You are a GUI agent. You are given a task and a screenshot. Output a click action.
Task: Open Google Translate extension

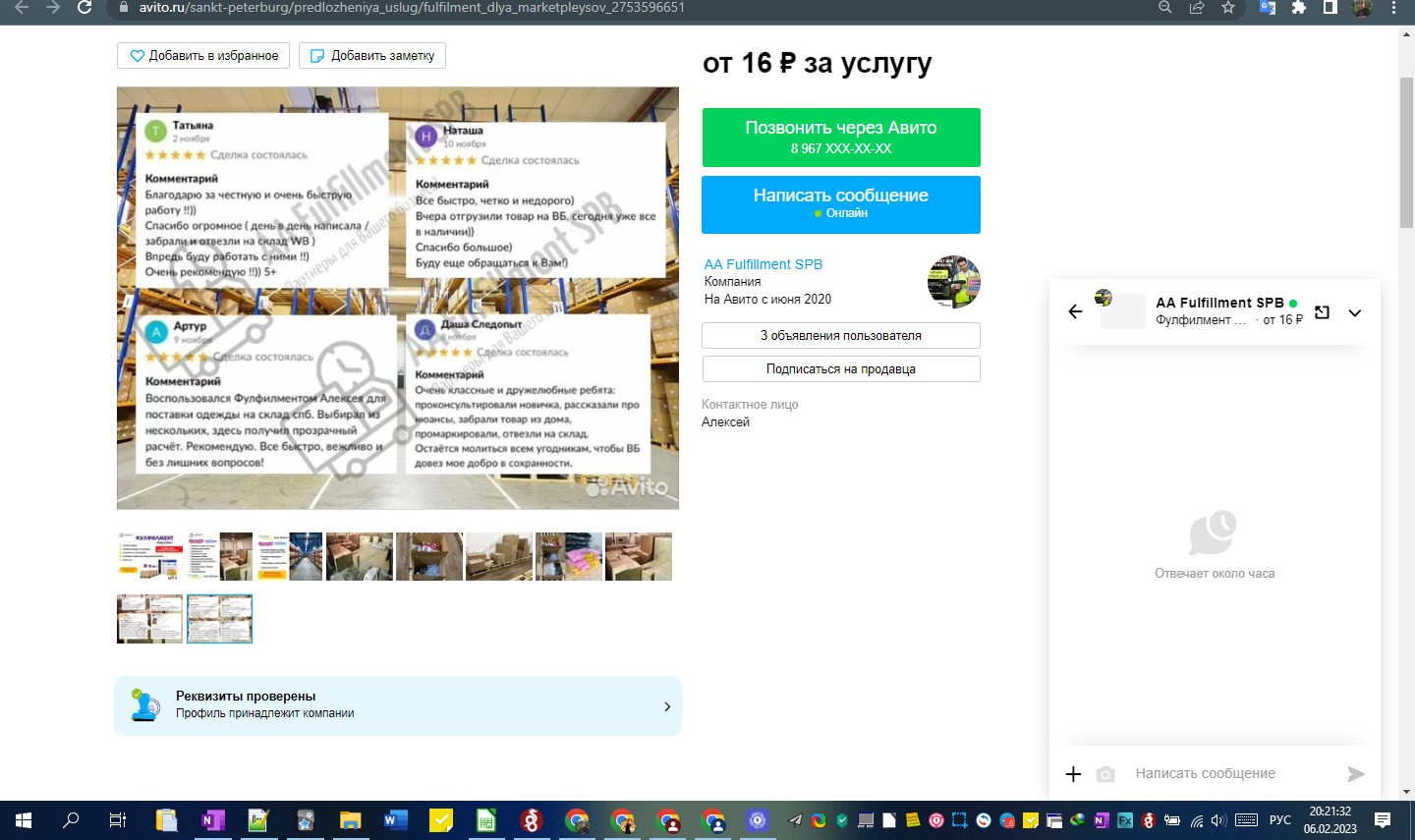[1268, 7]
